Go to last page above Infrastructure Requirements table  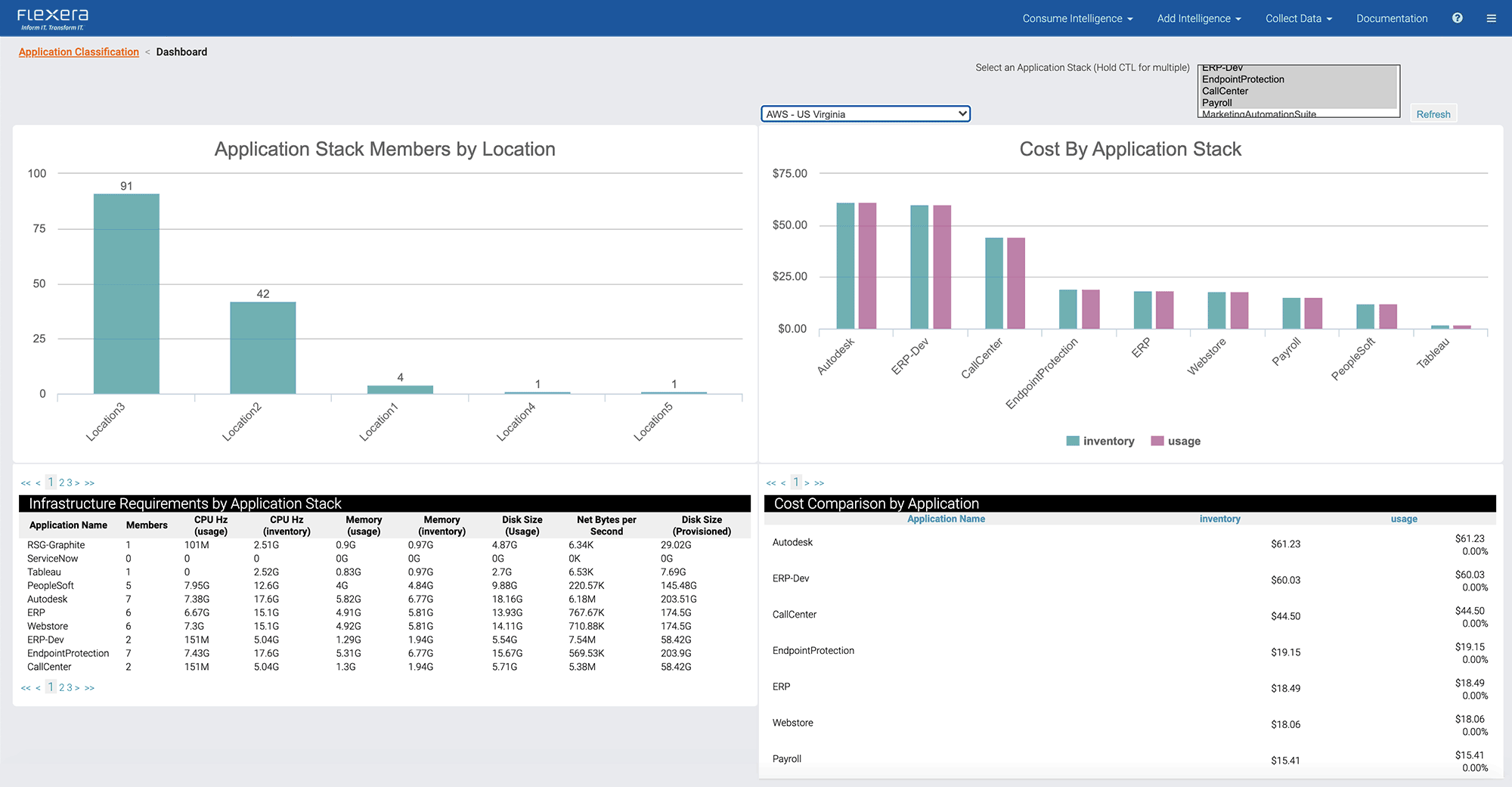pos(90,483)
